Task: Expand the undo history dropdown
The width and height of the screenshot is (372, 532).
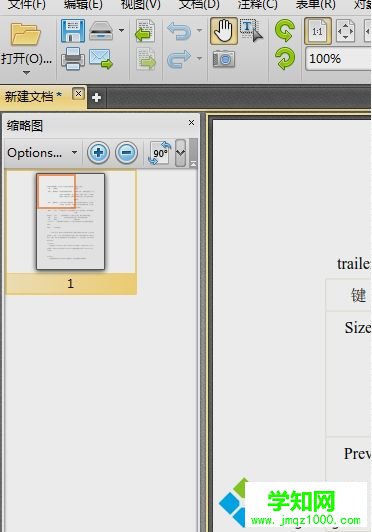Action: click(200, 31)
